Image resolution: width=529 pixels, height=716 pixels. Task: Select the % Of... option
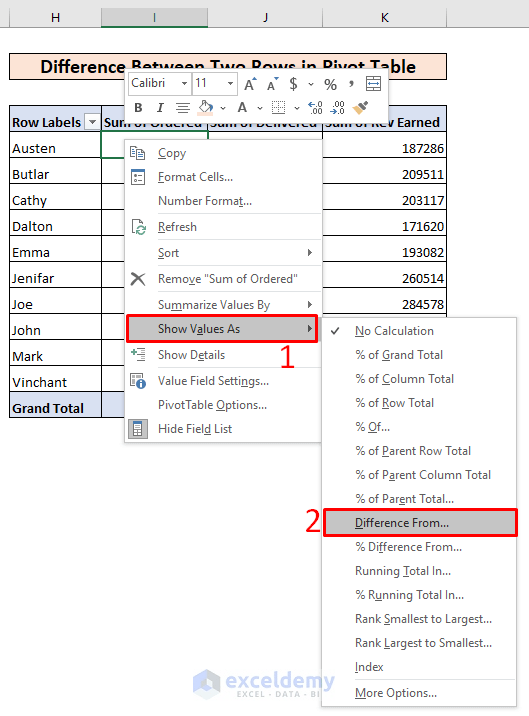coord(419,427)
